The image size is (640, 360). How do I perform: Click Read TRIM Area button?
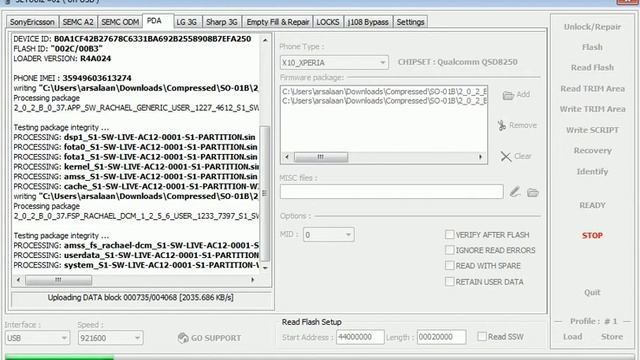click(x=592, y=89)
